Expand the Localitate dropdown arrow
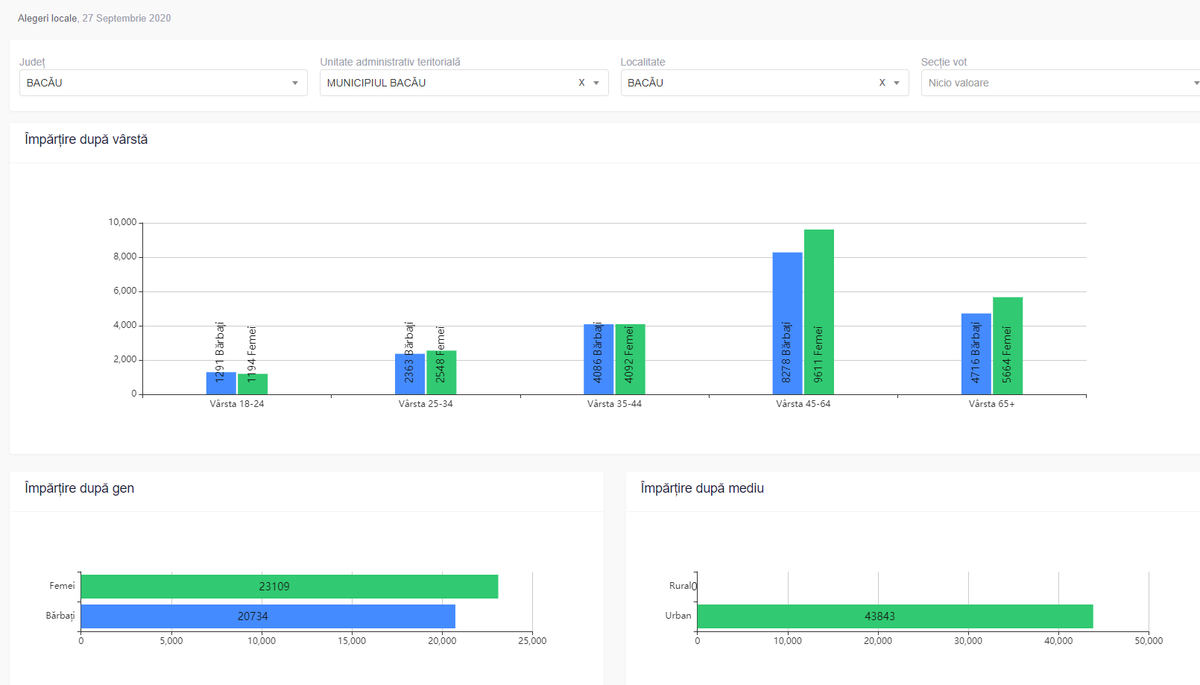The image size is (1200, 685). [897, 83]
